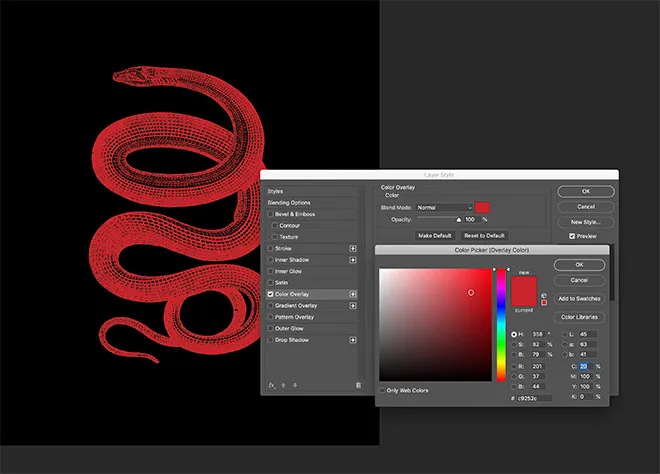Click the plus icon beside Stroke

click(x=353, y=248)
